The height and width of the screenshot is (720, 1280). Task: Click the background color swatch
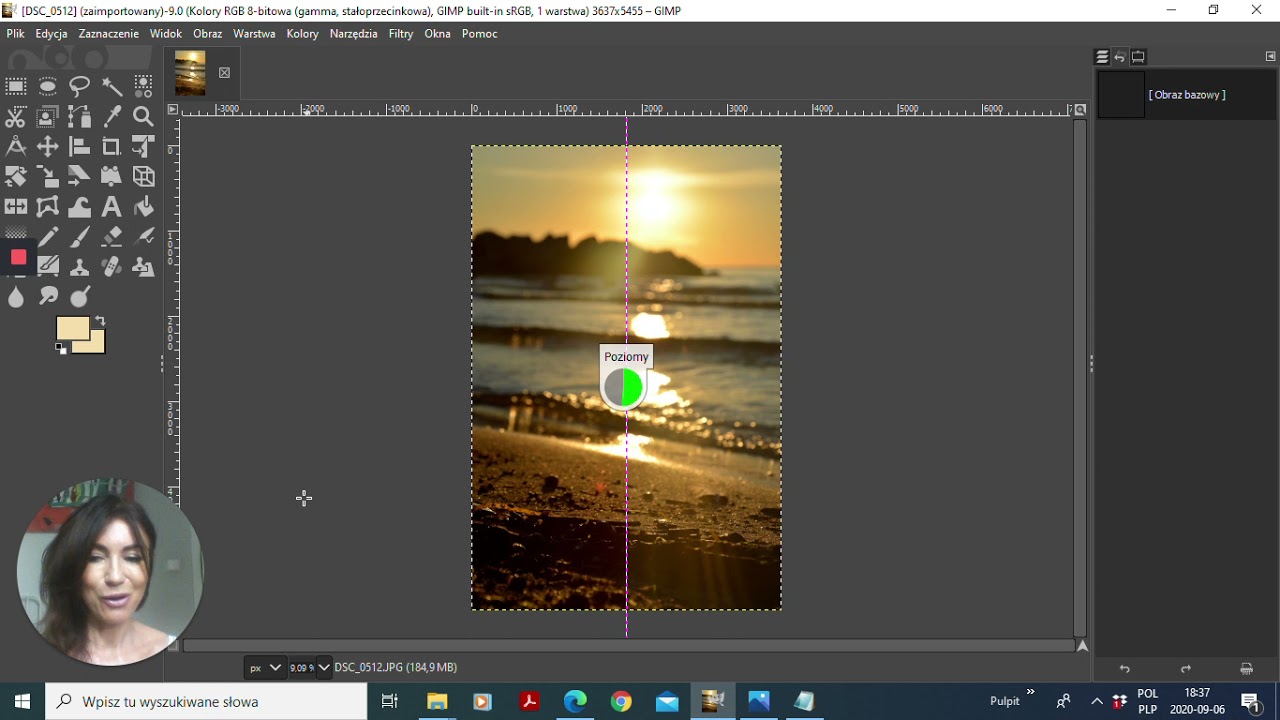point(94,346)
